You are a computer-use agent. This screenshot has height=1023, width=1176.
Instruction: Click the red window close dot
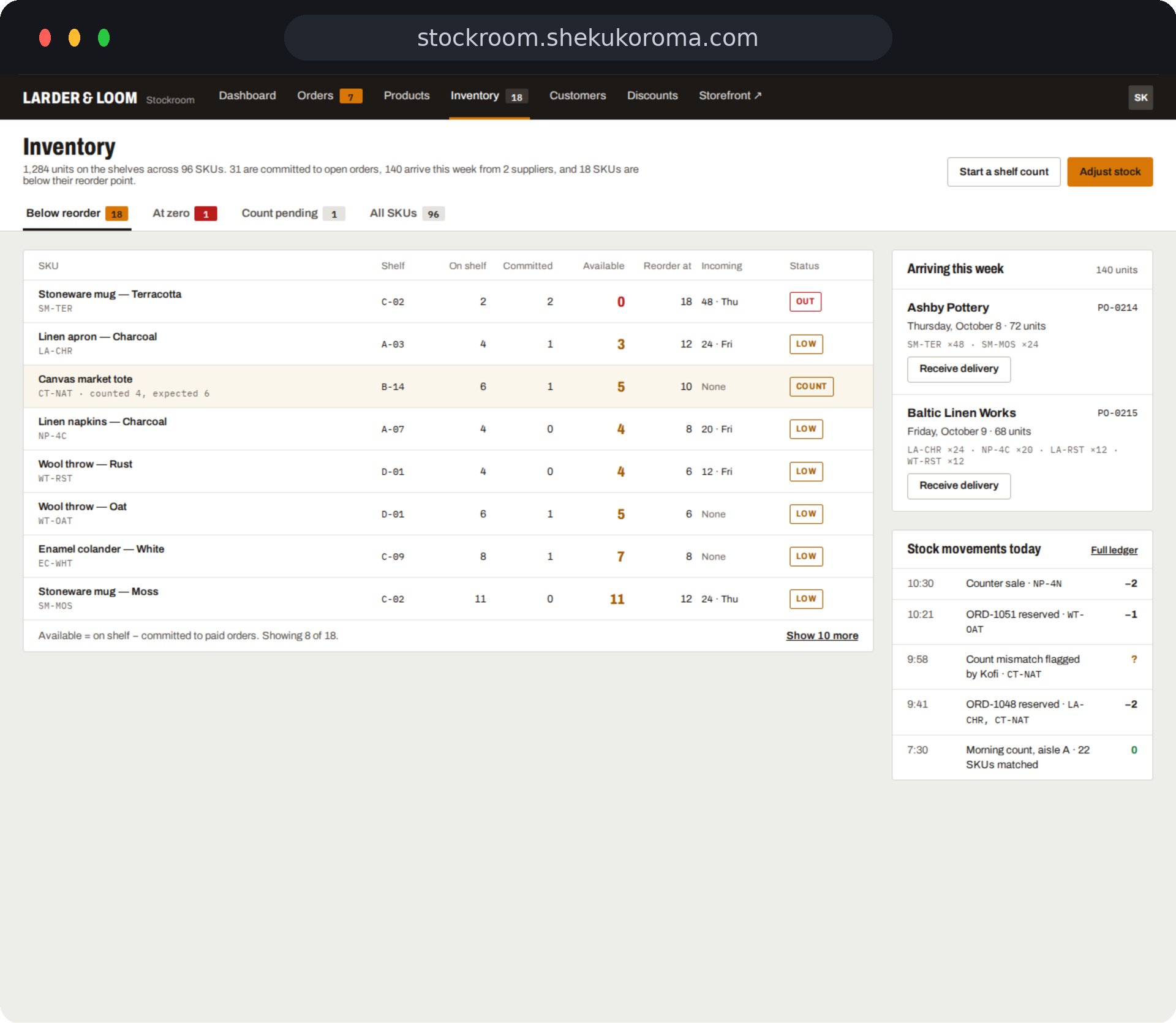point(45,38)
